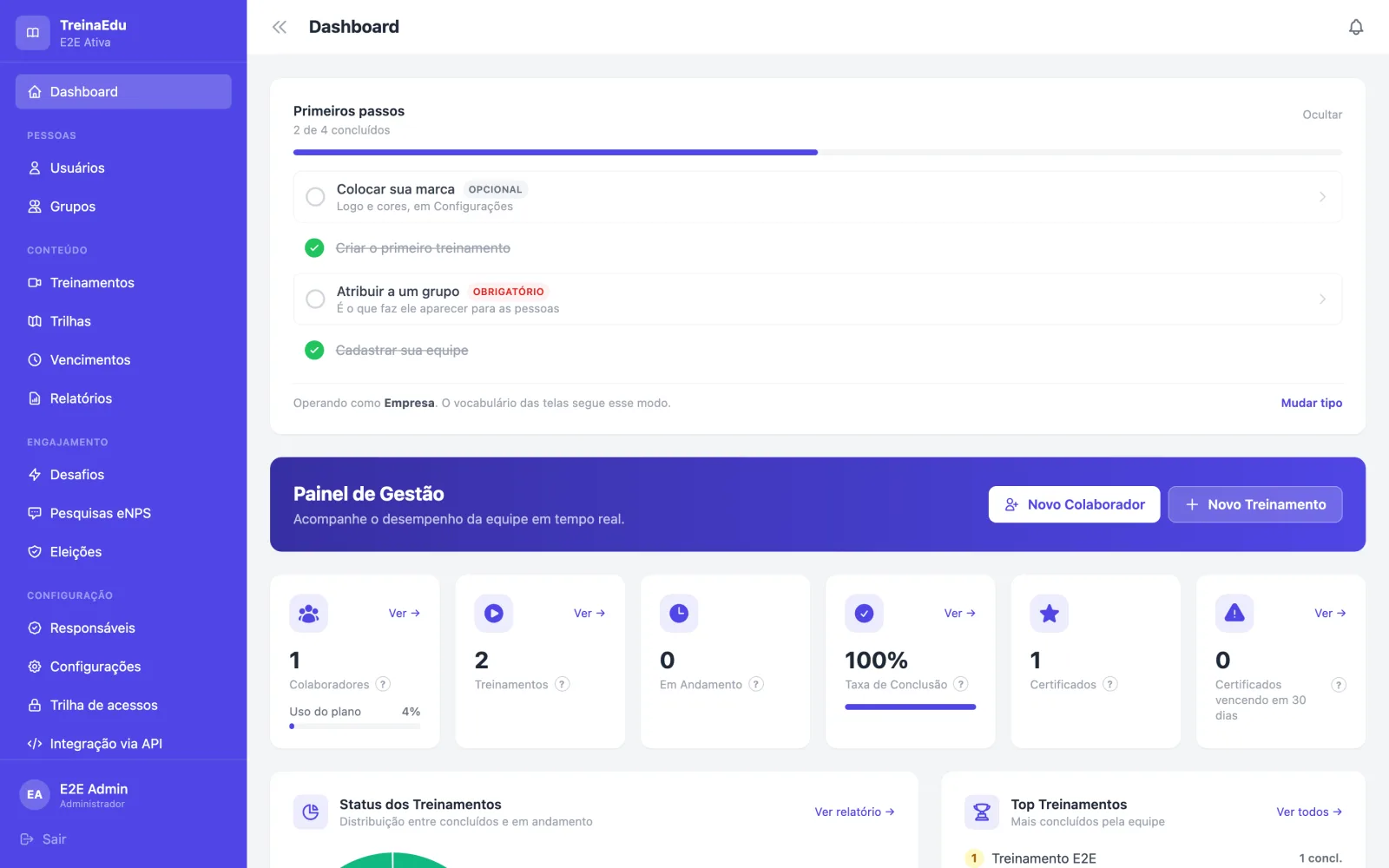Open Ver todos in Top Treinamentos
This screenshot has height=868, width=1389.
[1309, 812]
